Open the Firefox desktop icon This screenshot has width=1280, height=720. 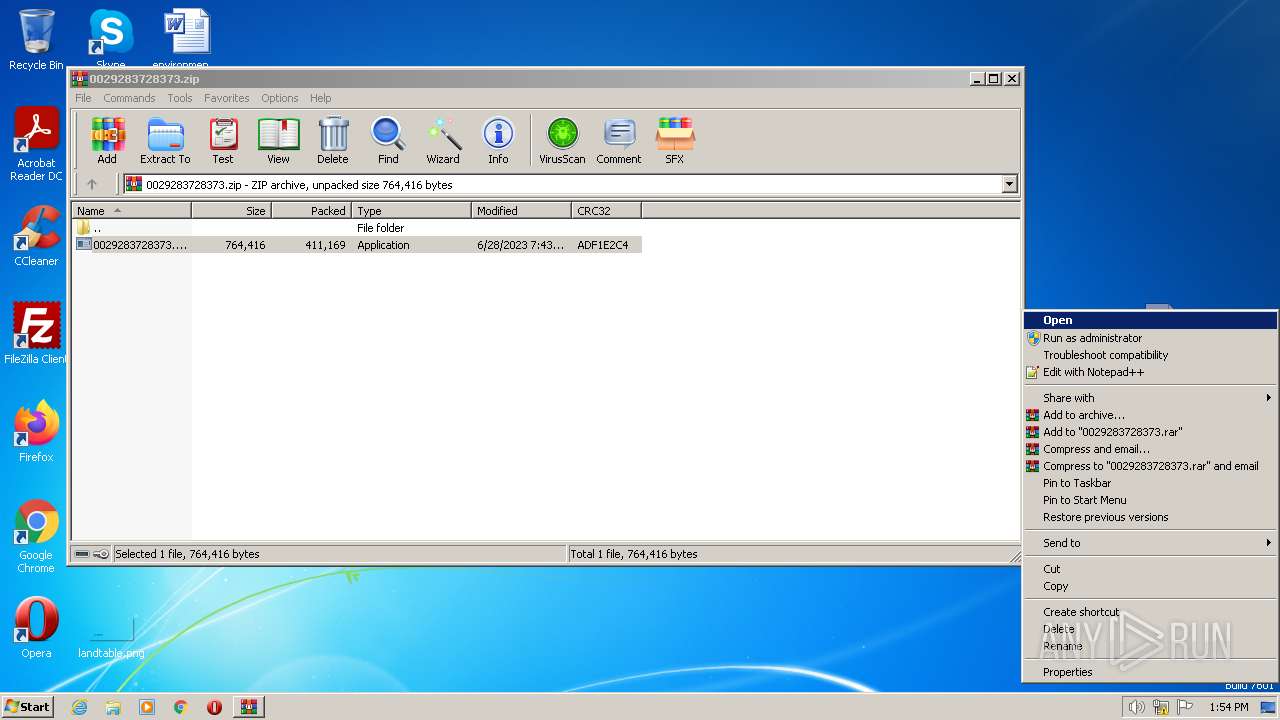36,432
